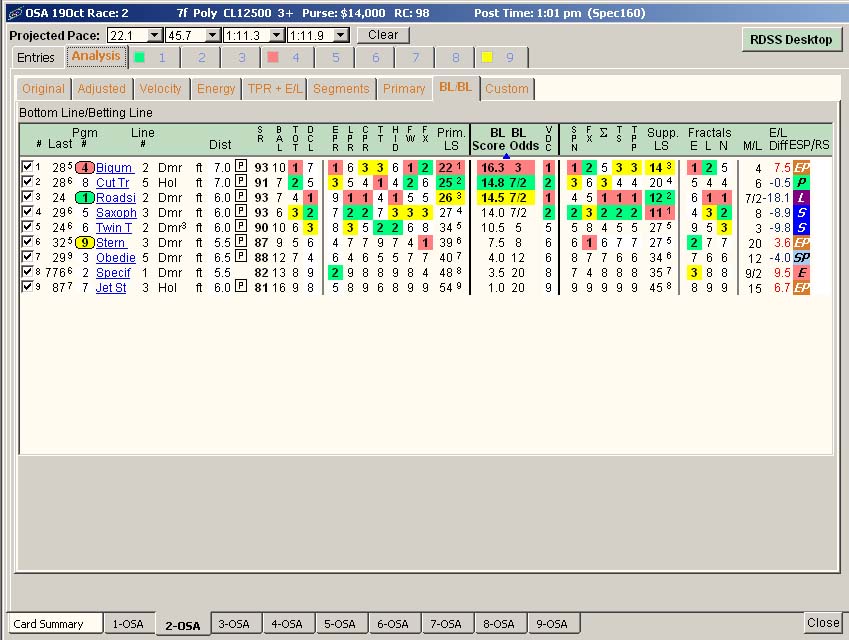This screenshot has height=640, width=849.
Task: Click yellow program number 9 badge for Stern
Action: click(84, 243)
